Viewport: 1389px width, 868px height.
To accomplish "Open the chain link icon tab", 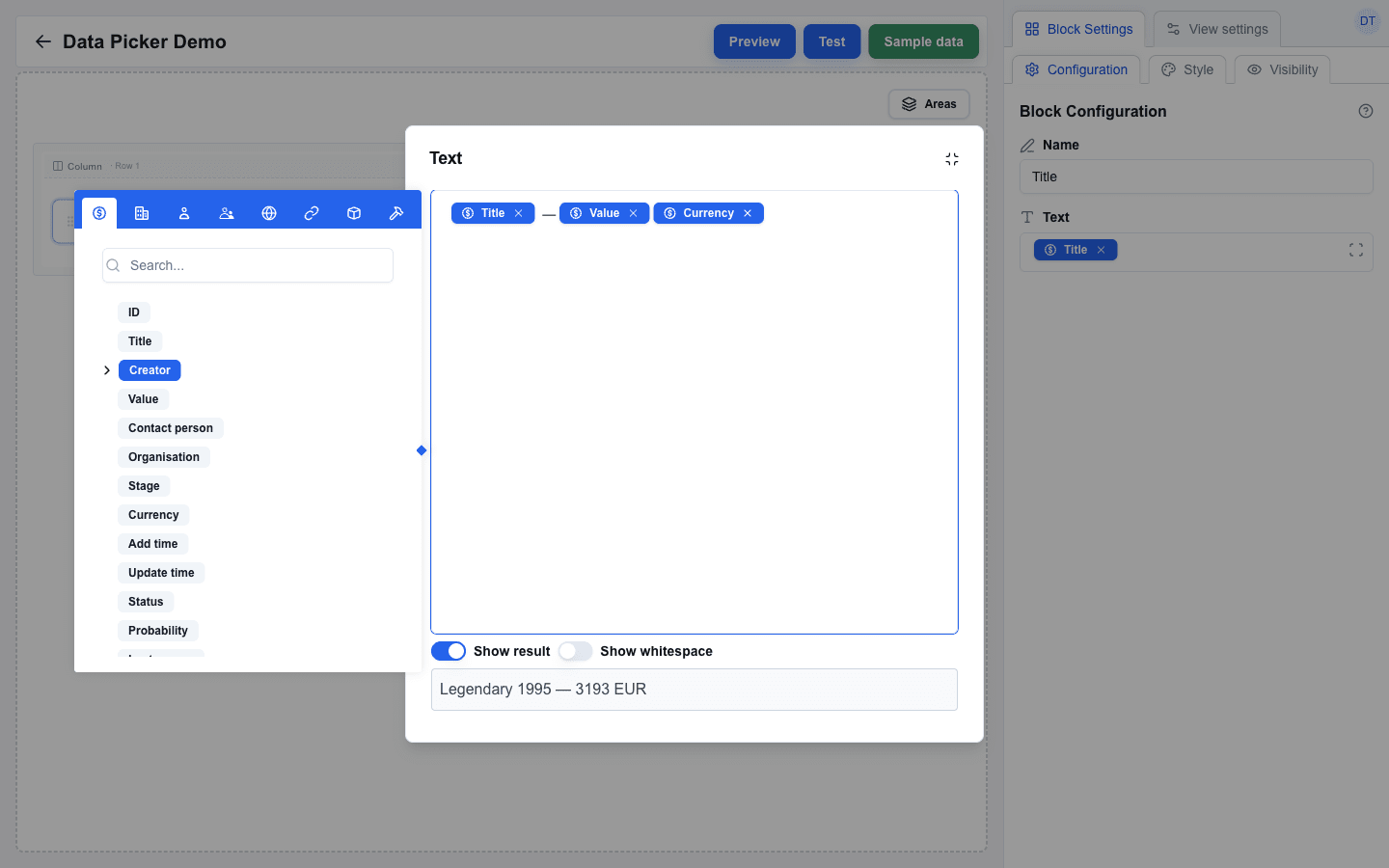I will click(x=312, y=213).
